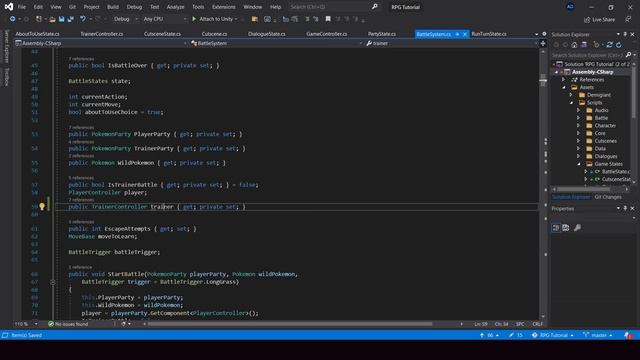The height and width of the screenshot is (360, 640).
Task: Click Refresh icon in Solution Explorer toolbar
Action: [619, 45]
